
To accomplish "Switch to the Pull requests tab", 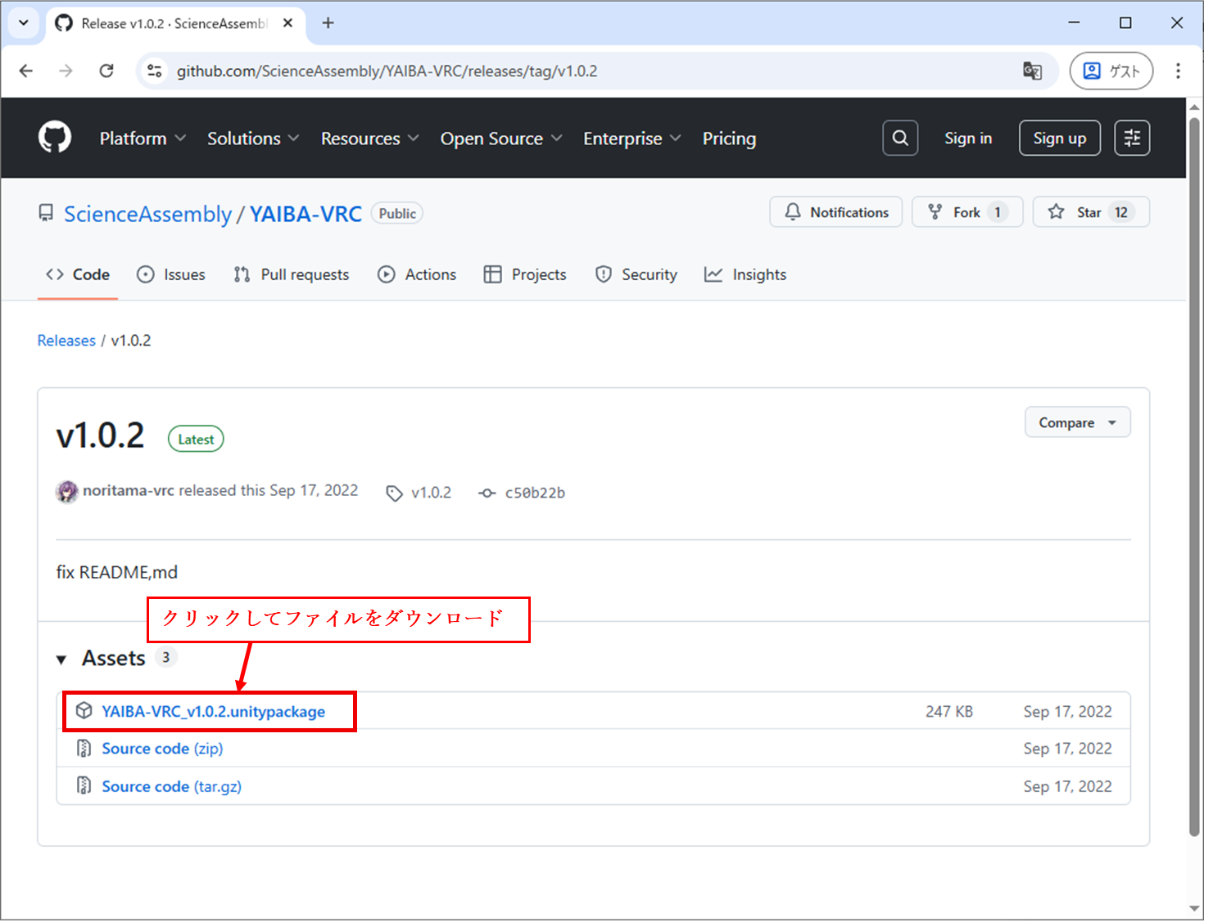I will 291,275.
